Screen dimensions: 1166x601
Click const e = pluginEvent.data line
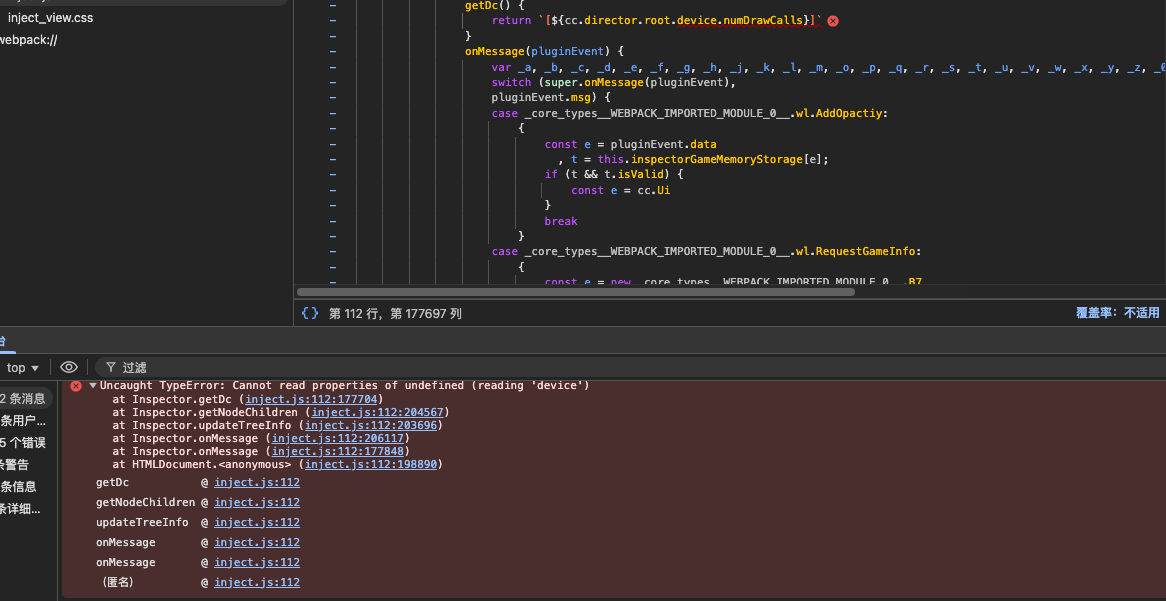point(631,144)
